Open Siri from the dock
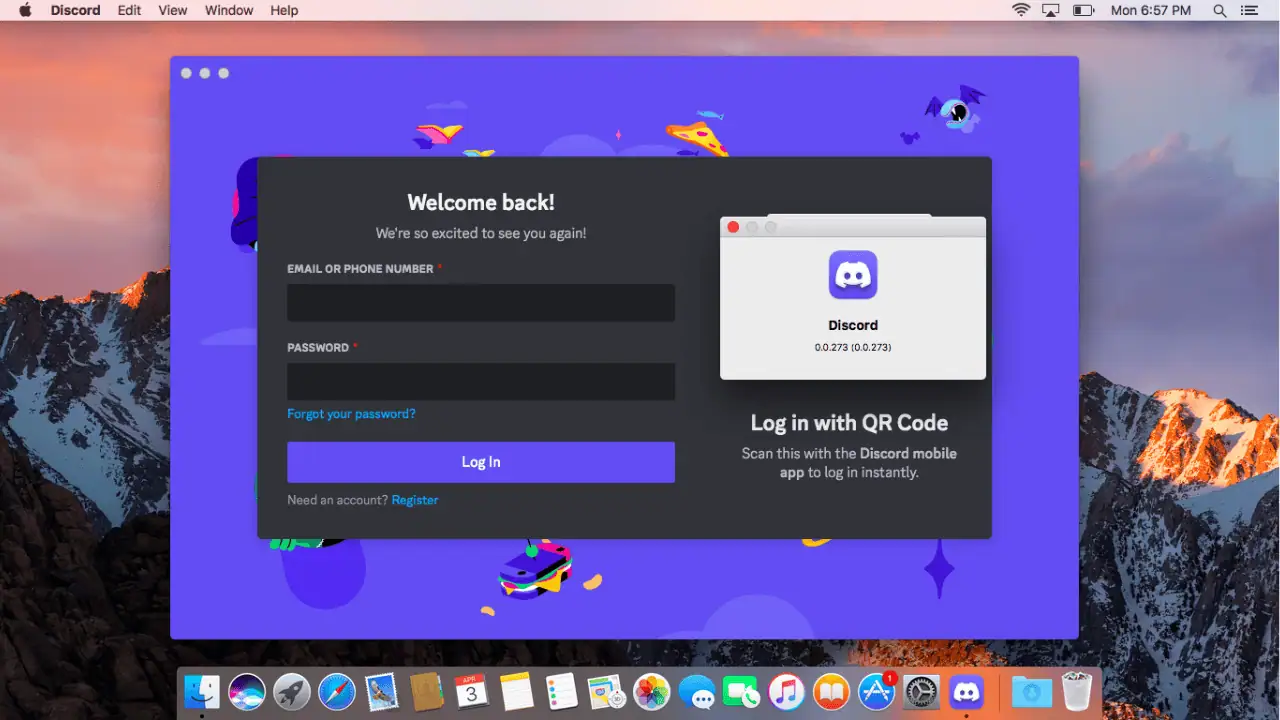 (x=246, y=691)
